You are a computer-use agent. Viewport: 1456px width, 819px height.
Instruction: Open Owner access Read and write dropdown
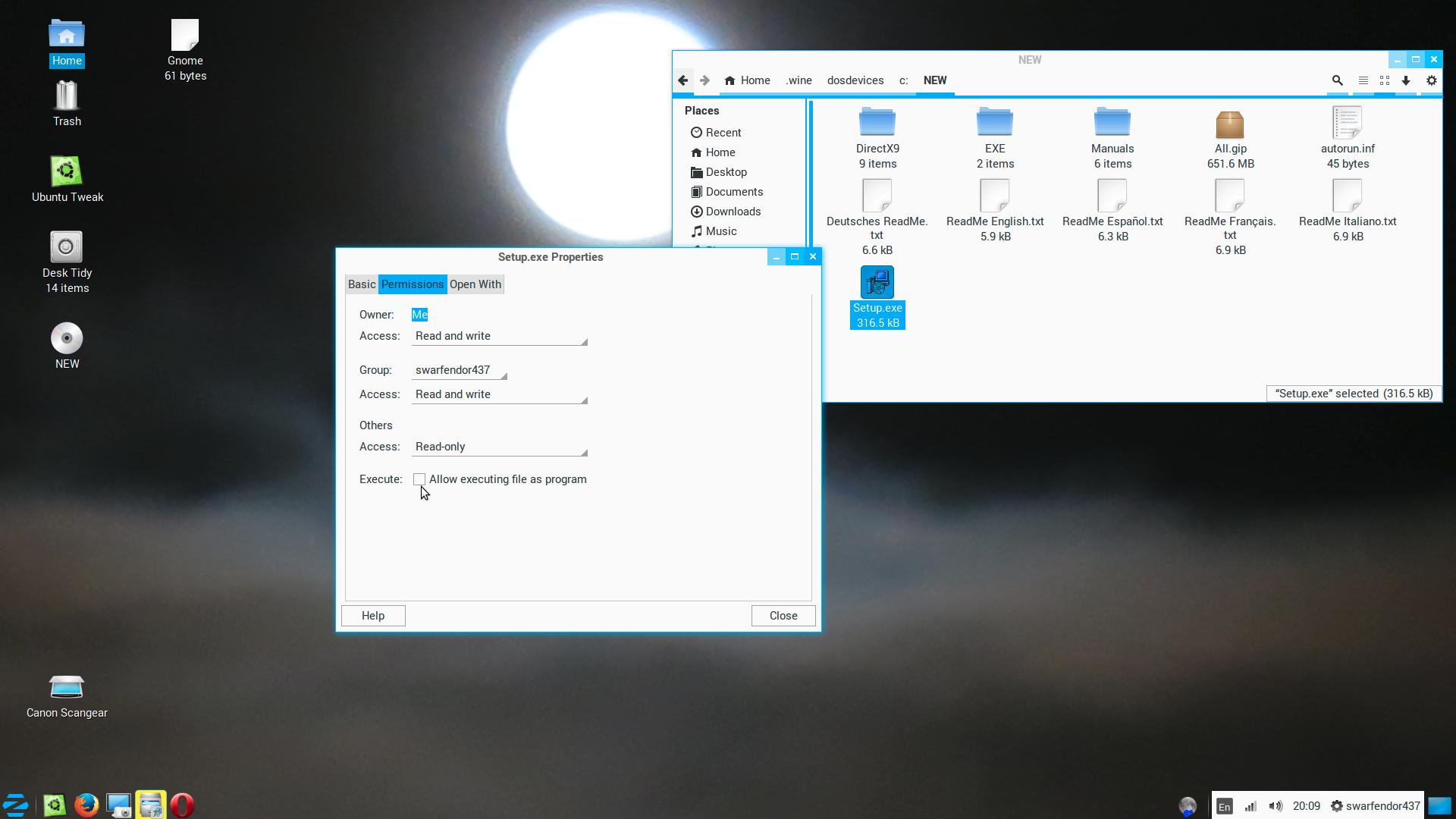click(x=499, y=337)
